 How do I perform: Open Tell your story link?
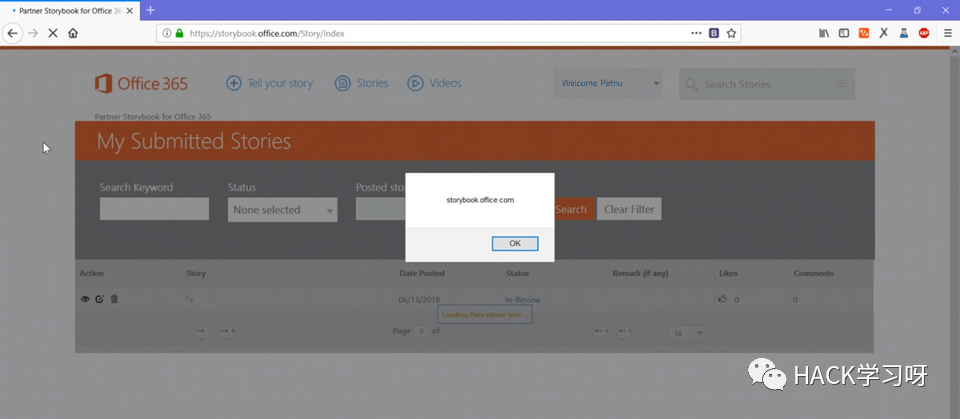coord(269,83)
